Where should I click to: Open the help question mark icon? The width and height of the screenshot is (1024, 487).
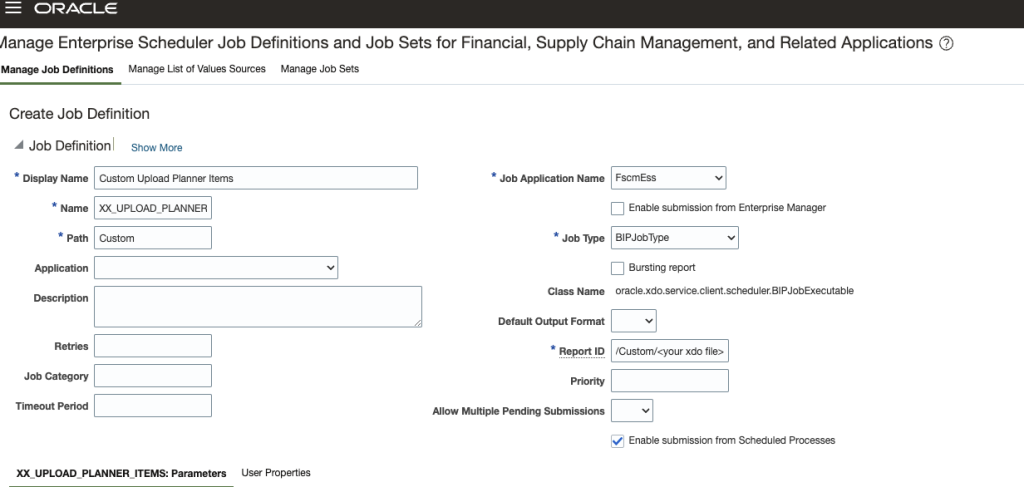(946, 44)
